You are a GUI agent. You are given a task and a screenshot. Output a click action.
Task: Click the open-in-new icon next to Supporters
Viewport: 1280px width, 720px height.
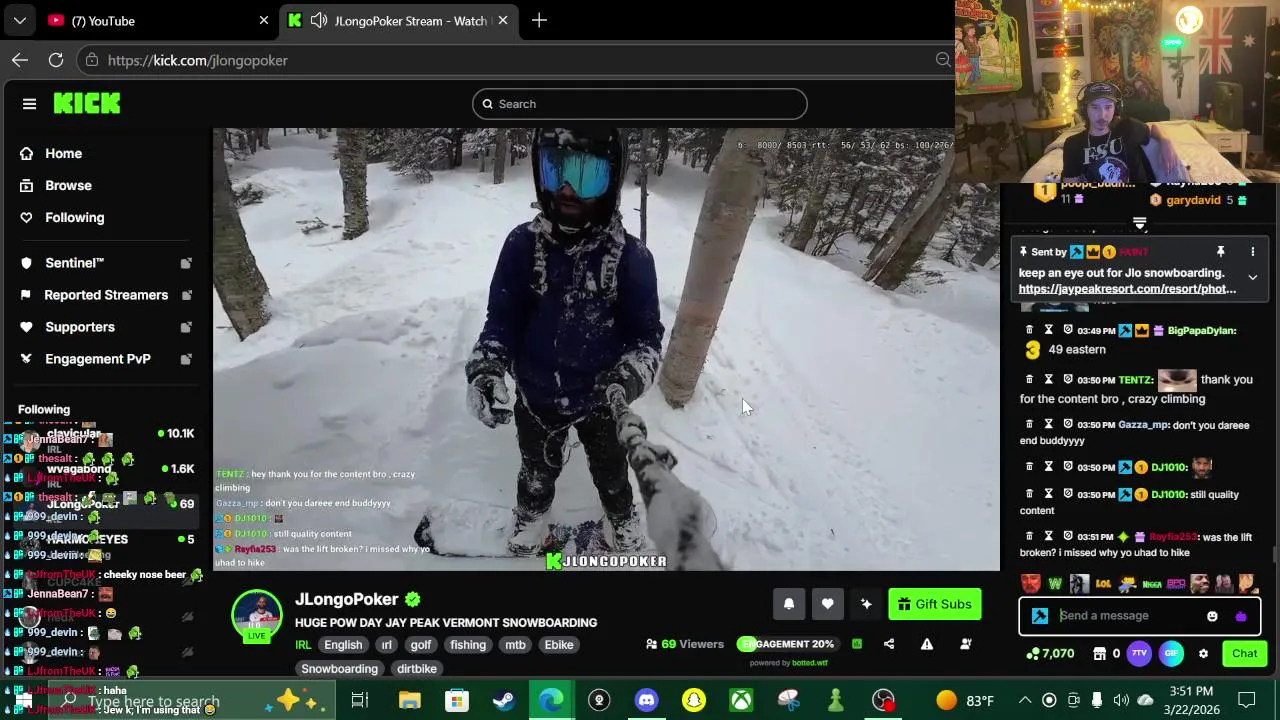click(x=186, y=327)
